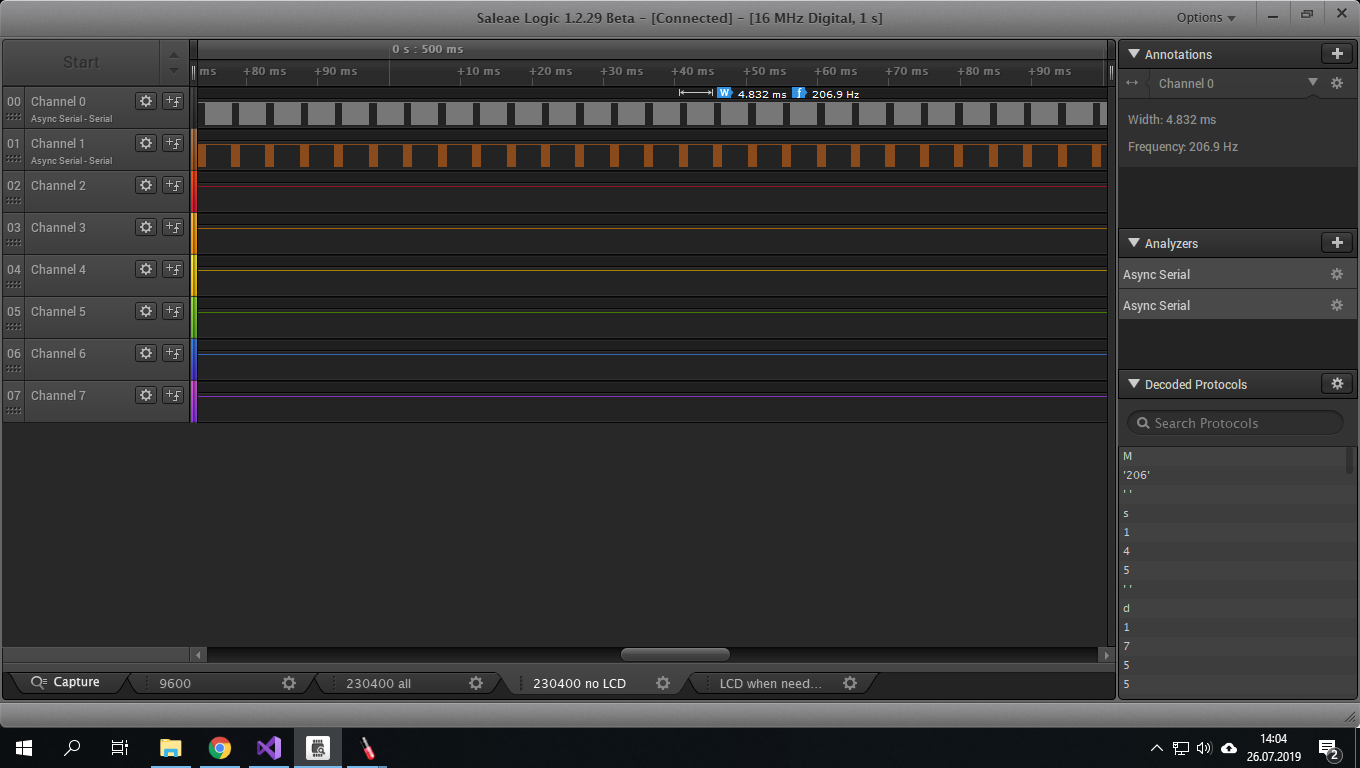Add a new annotation with plus button
This screenshot has width=1360, height=768.
tap(1337, 54)
